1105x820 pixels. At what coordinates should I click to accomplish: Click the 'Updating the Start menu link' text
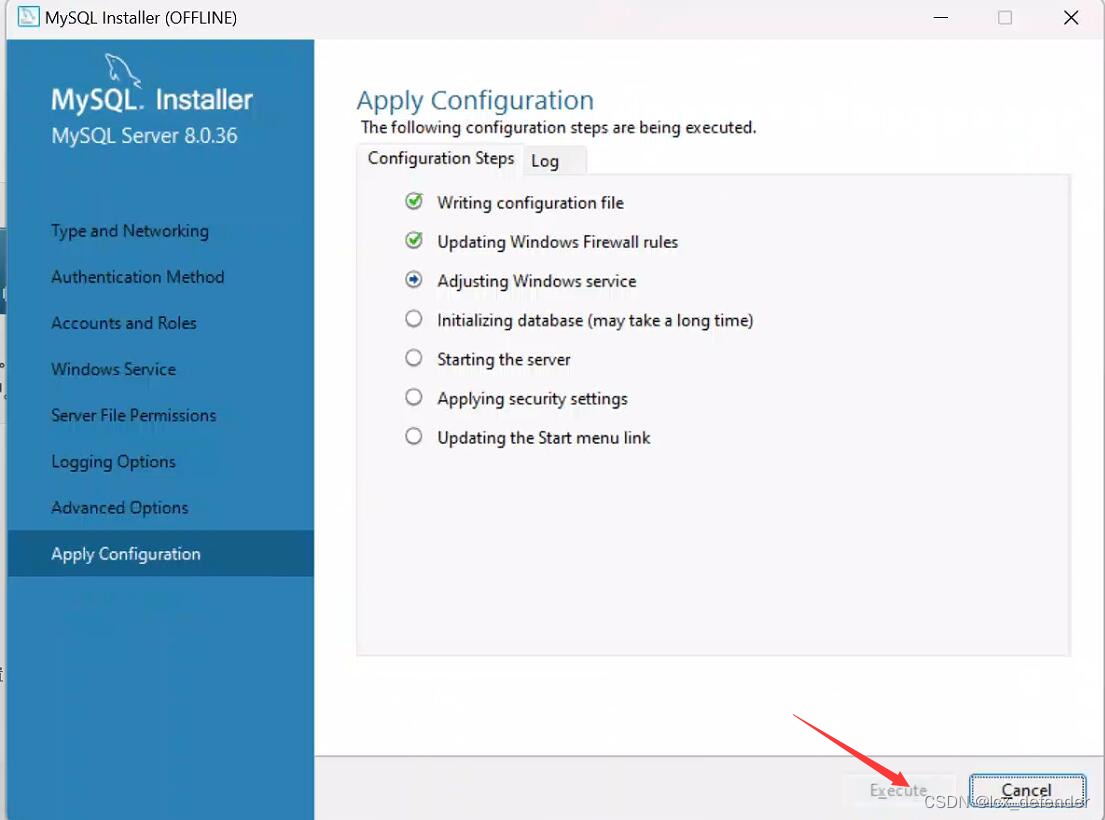(543, 437)
